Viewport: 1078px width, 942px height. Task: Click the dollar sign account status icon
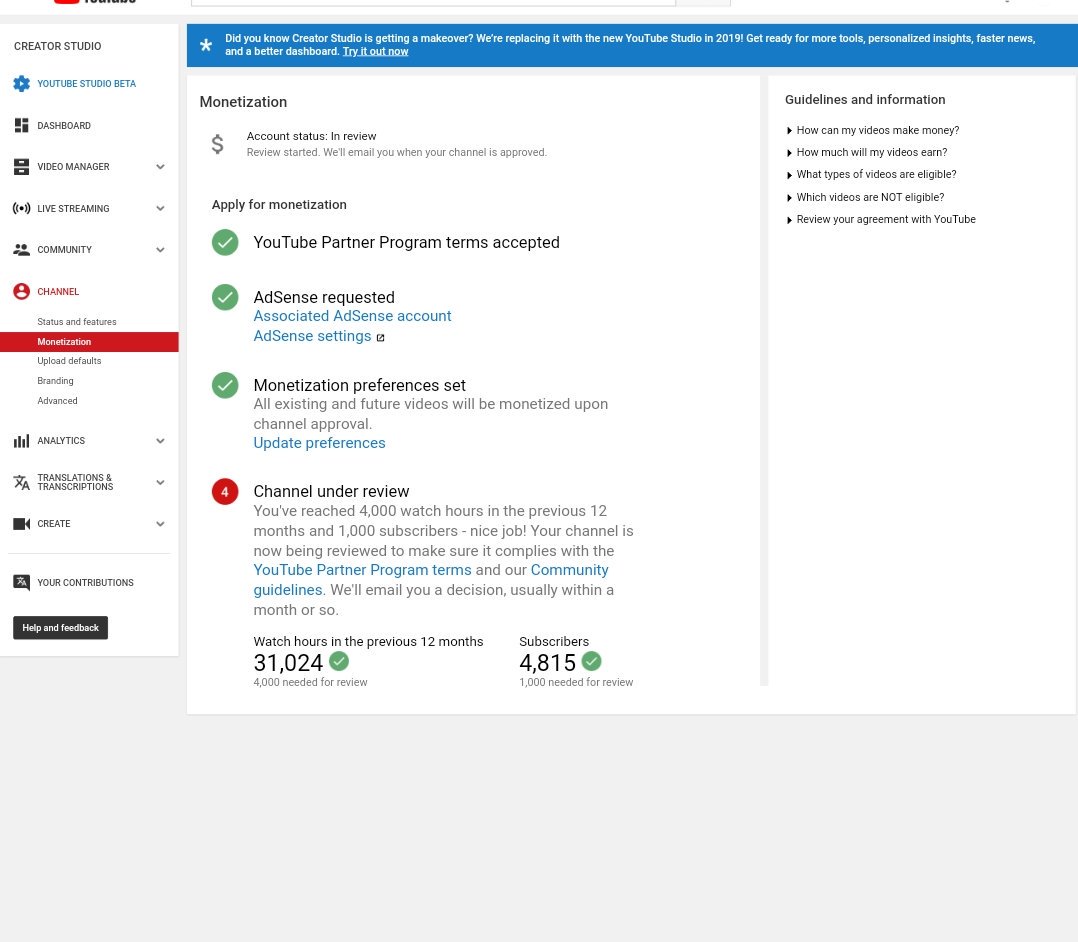[217, 144]
